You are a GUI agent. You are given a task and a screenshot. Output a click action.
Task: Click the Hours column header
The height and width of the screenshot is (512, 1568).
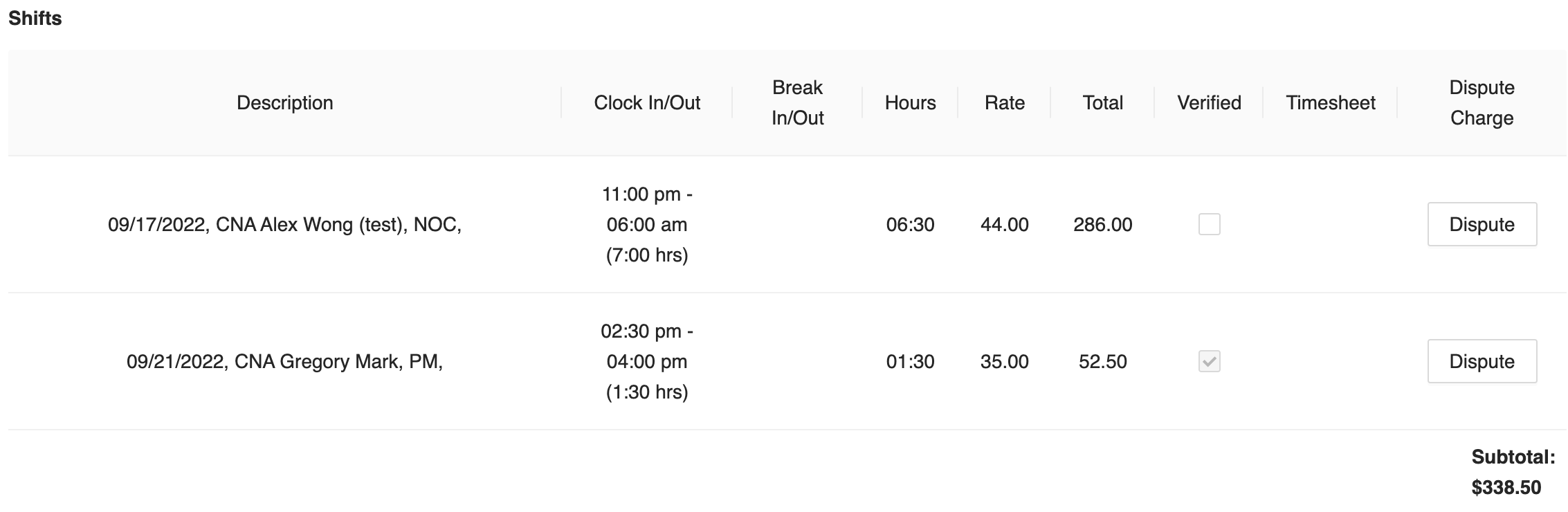pos(910,102)
